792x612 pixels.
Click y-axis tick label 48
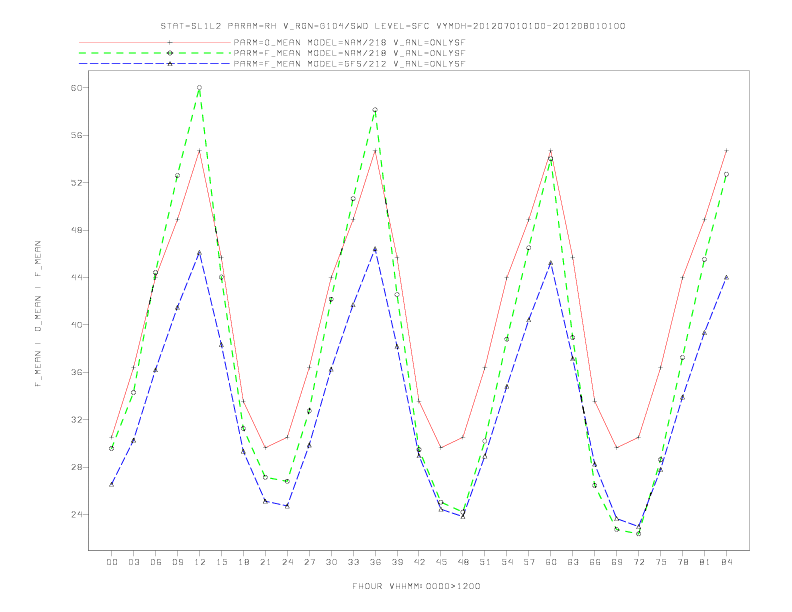(76, 230)
